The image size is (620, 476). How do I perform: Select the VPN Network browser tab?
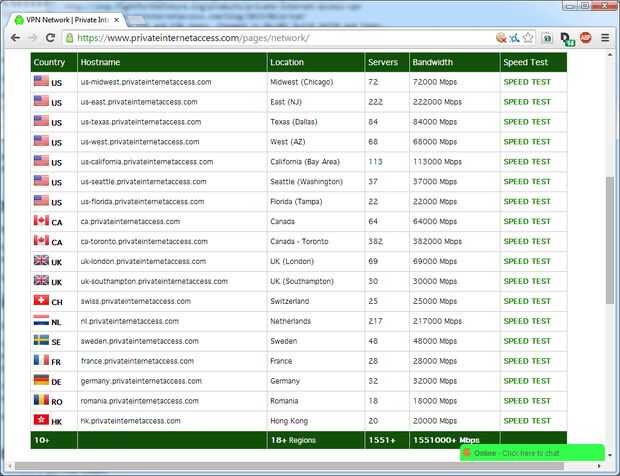tap(68, 20)
